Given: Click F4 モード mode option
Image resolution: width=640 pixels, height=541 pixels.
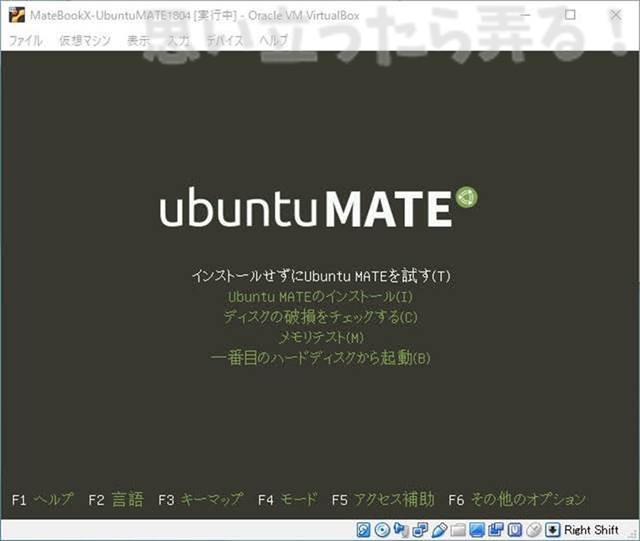Looking at the screenshot, I should point(288,499).
